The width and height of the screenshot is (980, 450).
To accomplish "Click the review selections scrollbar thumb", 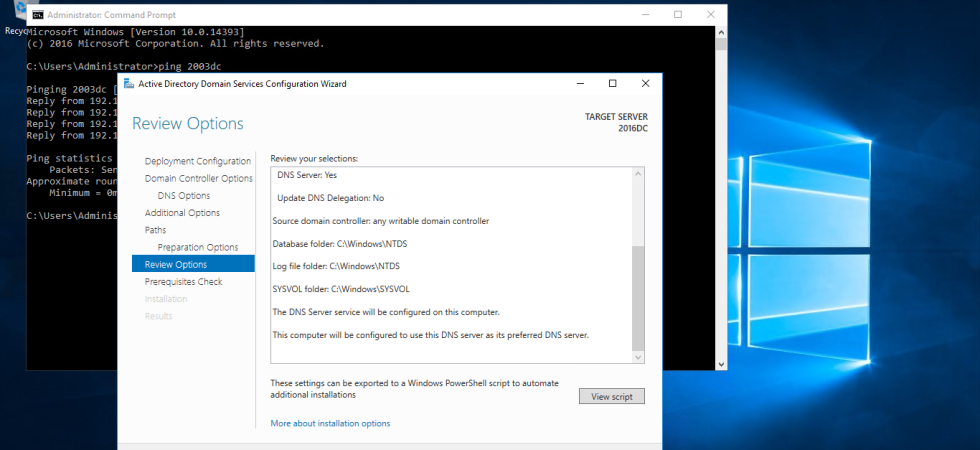I will tap(638, 298).
